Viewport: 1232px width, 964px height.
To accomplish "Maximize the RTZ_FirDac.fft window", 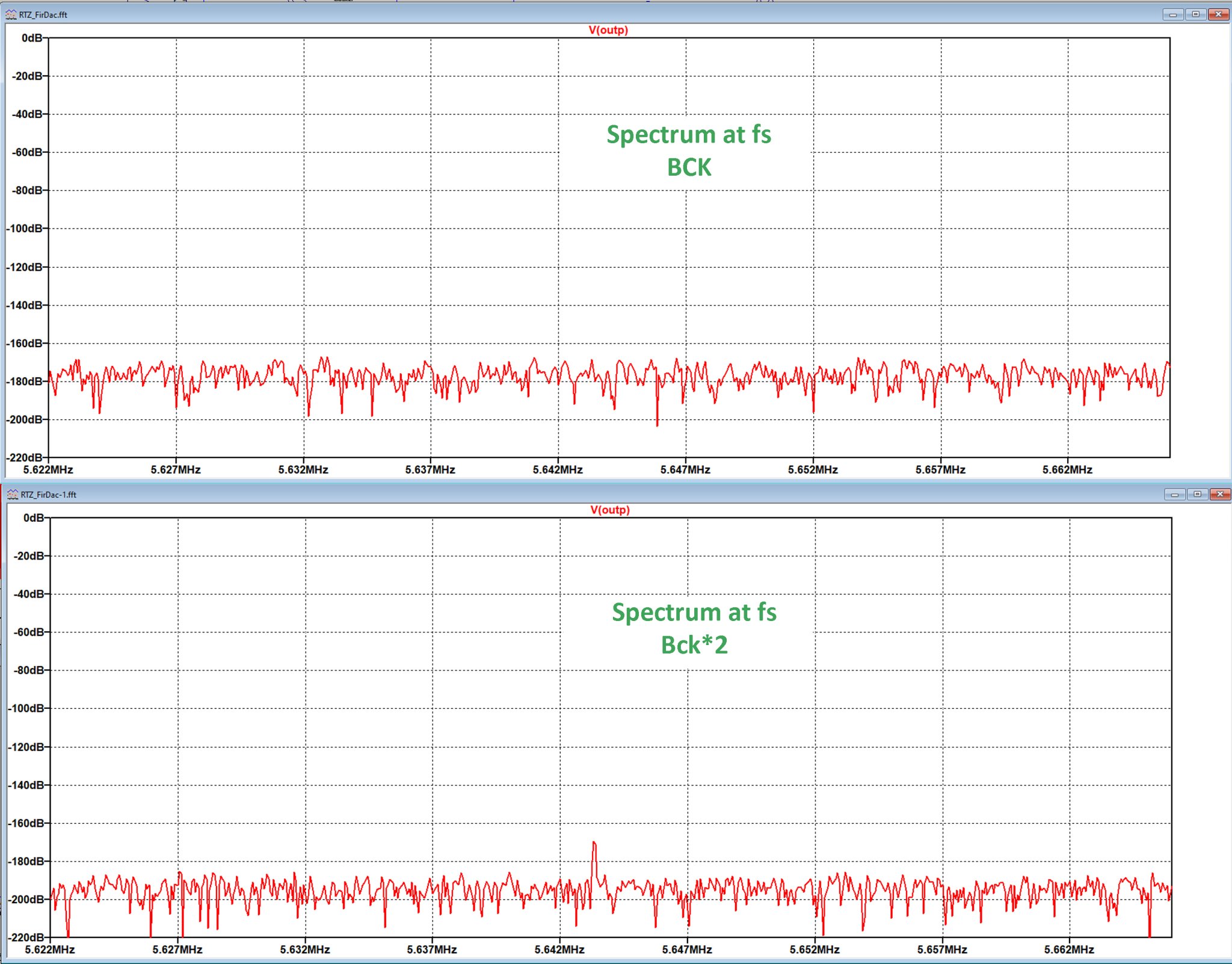I will pos(1195,14).
